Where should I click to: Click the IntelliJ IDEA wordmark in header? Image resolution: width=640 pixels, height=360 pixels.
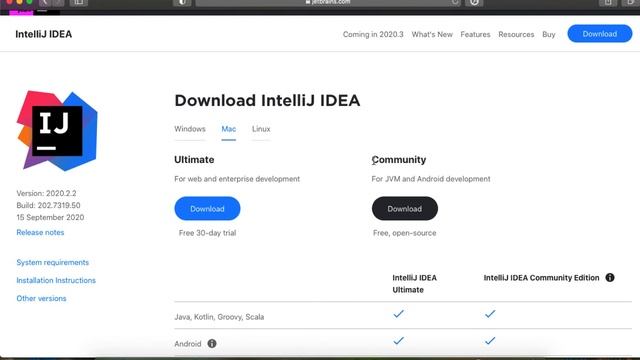point(44,34)
